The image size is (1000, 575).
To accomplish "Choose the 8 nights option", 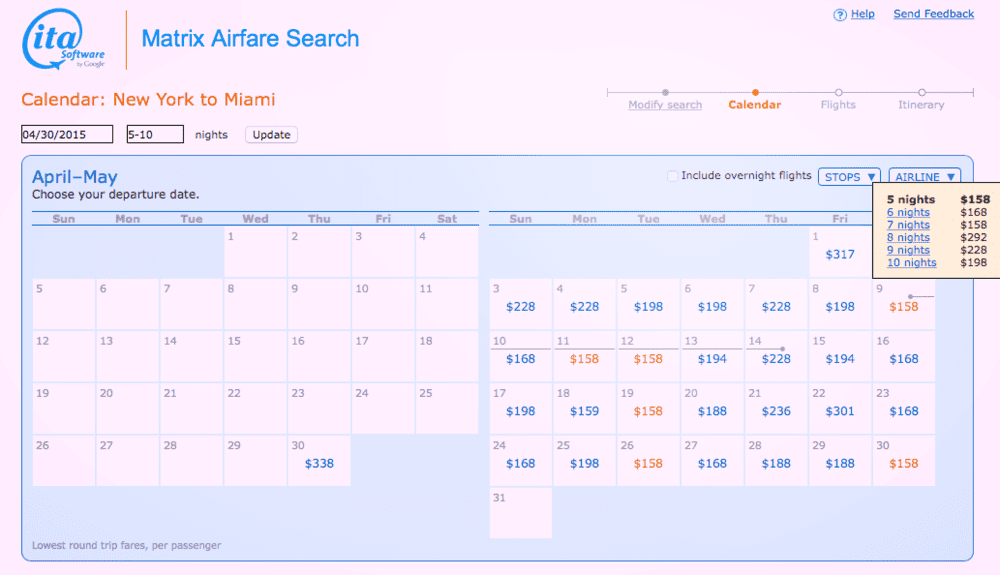I will tap(908, 237).
